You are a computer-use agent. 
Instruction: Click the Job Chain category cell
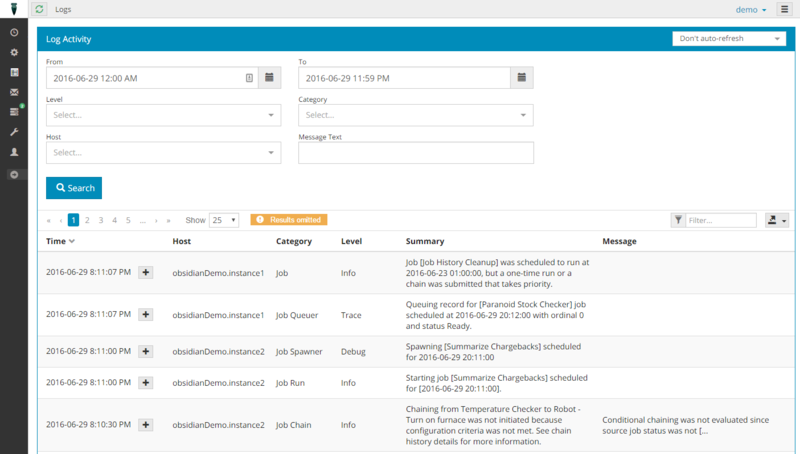tap(293, 425)
